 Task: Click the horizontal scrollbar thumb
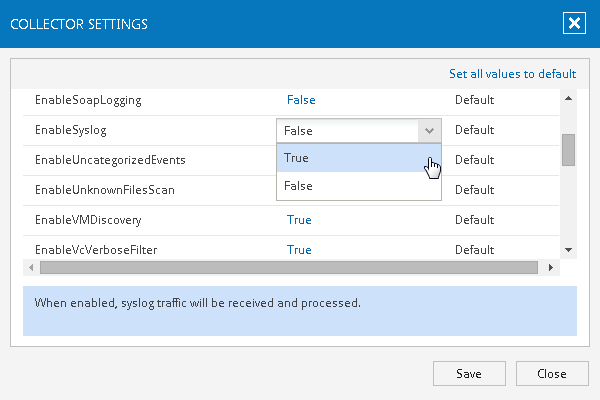pos(290,268)
